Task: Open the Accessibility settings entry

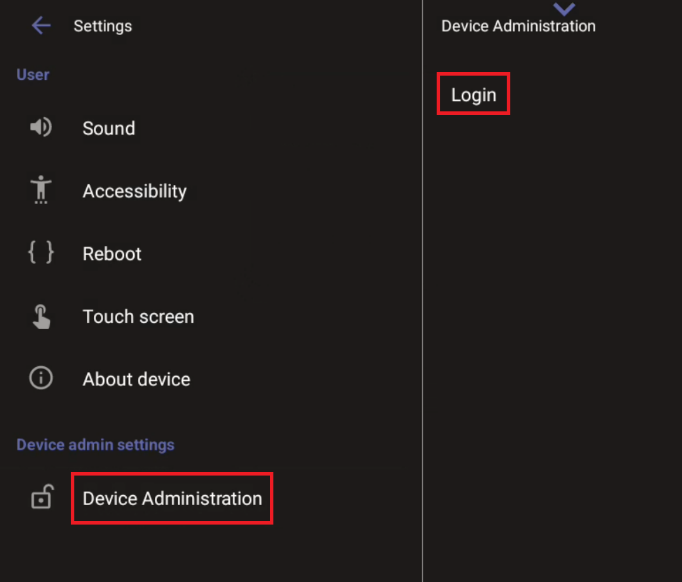Action: tap(134, 191)
